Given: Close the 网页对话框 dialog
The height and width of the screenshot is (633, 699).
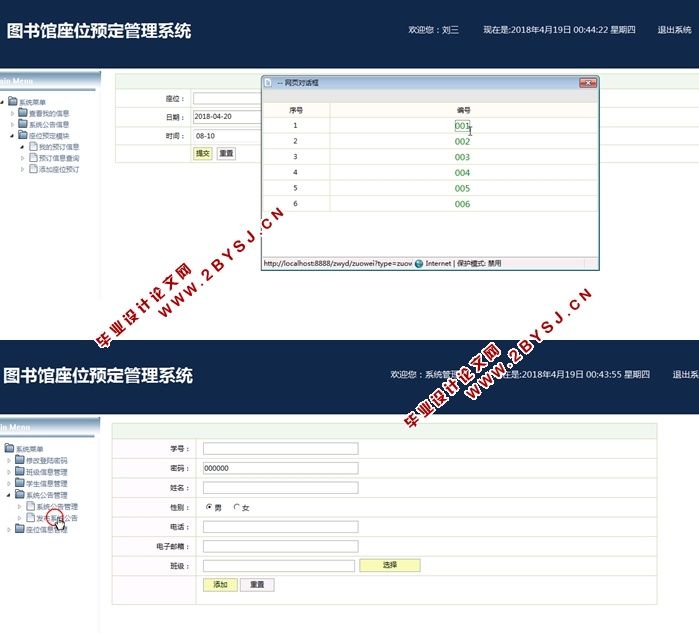Looking at the screenshot, I should [588, 83].
